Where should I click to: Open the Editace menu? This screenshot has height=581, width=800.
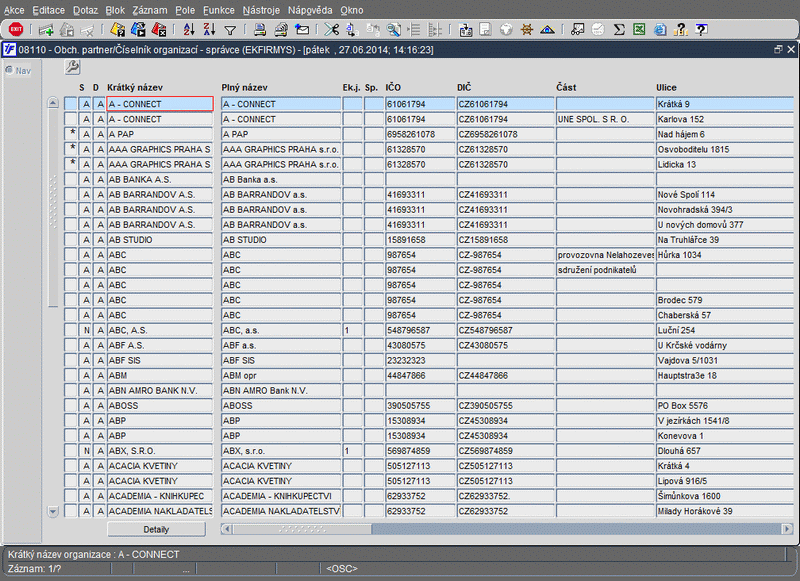click(x=48, y=9)
